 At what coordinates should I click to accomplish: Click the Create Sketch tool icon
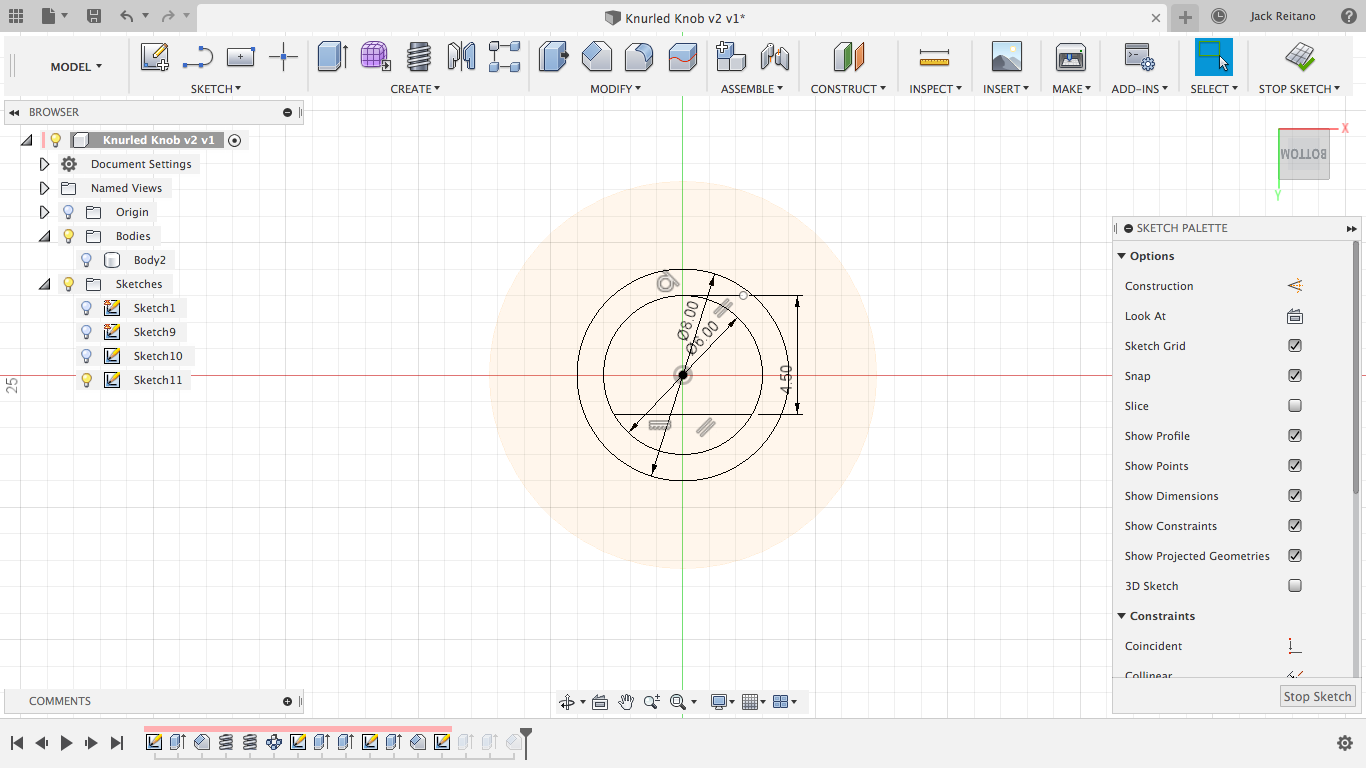tap(155, 57)
